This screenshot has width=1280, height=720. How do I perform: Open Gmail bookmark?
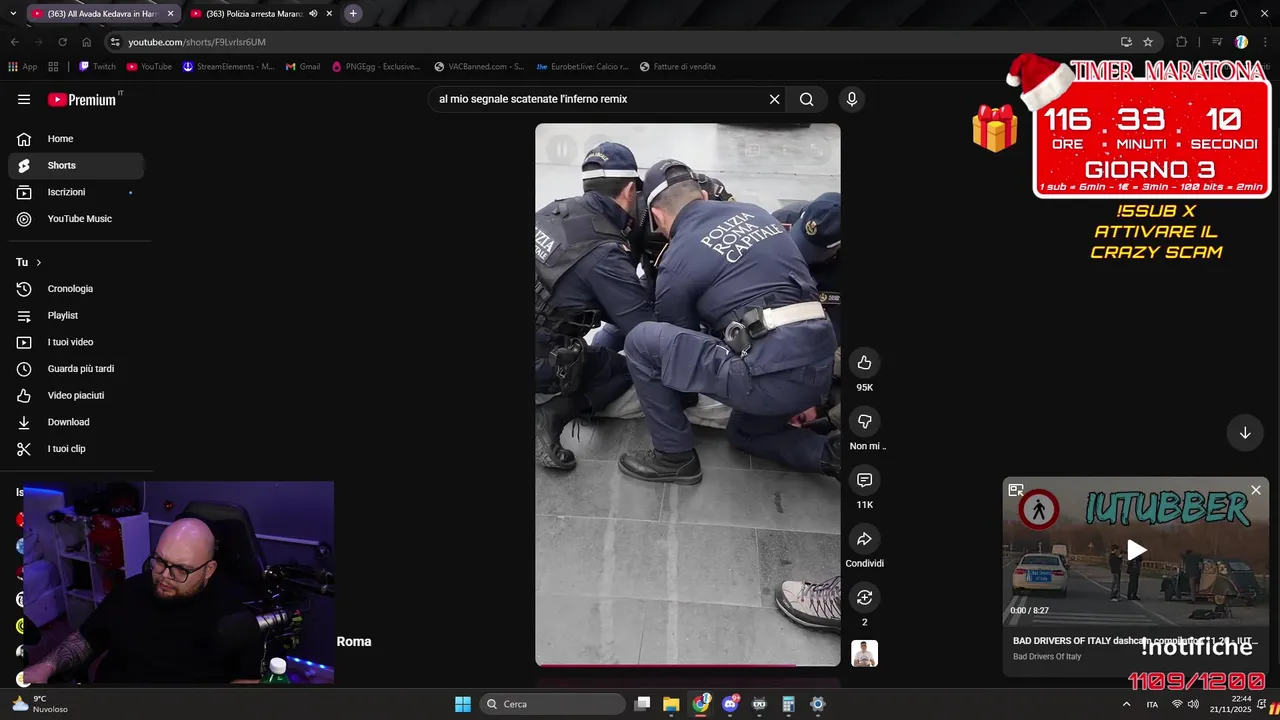click(303, 67)
